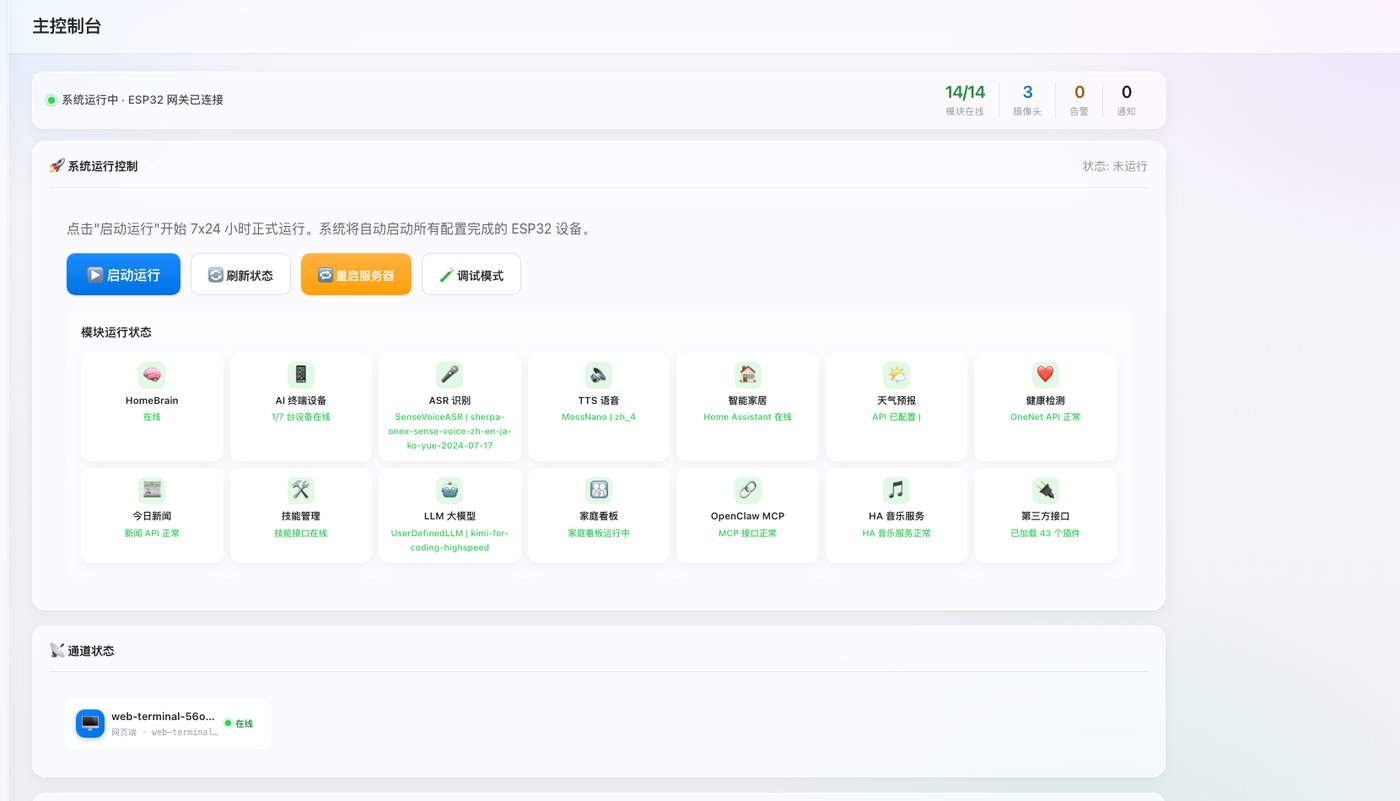Start the system with 启动运行
This screenshot has height=801, width=1400.
pyautogui.click(x=123, y=274)
